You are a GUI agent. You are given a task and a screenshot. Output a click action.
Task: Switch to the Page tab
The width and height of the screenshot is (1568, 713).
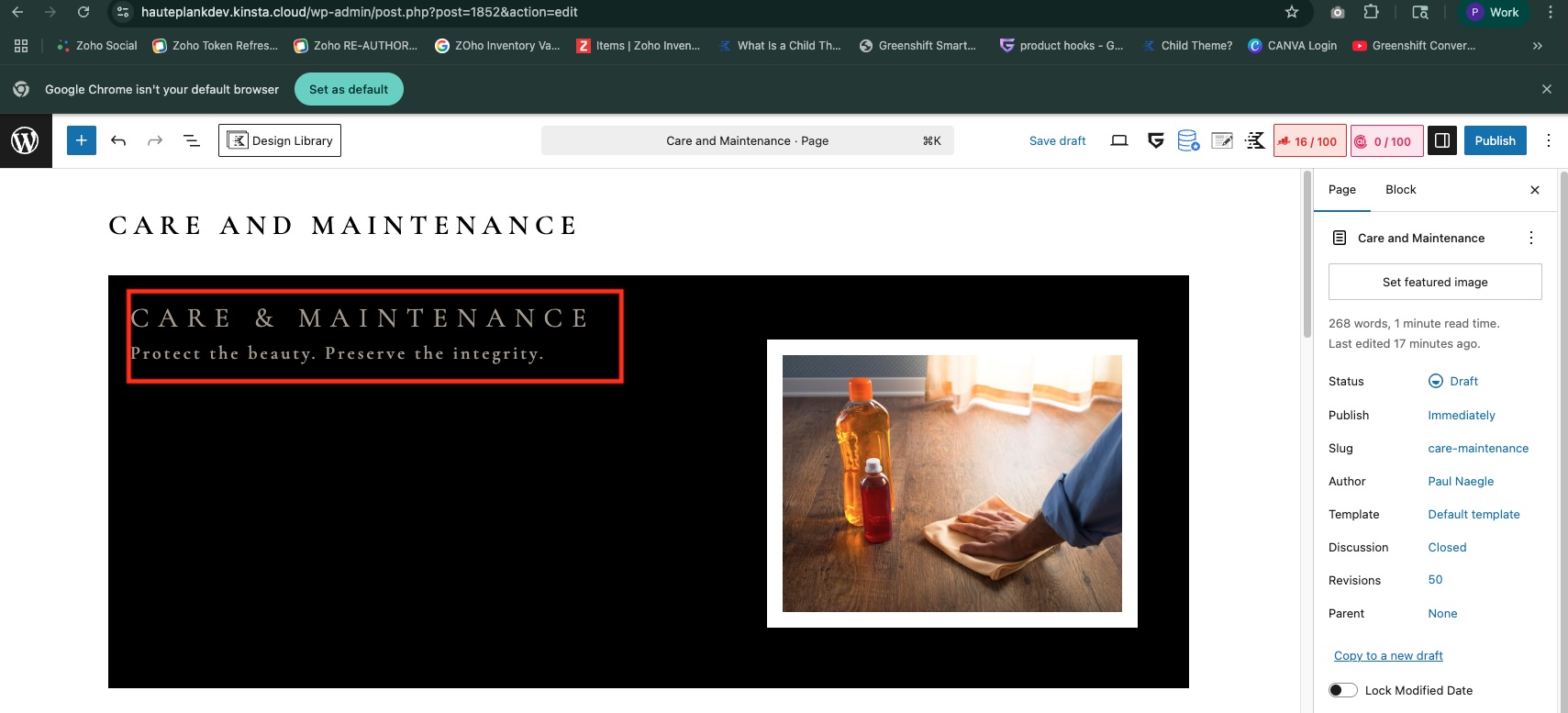[x=1341, y=190]
